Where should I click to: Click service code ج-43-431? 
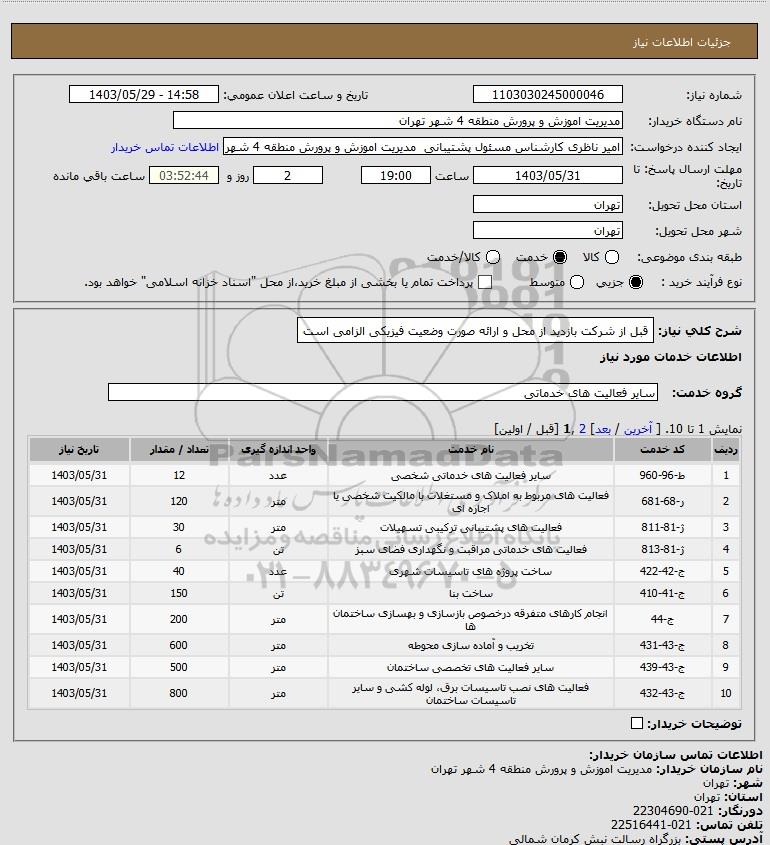tap(662, 645)
